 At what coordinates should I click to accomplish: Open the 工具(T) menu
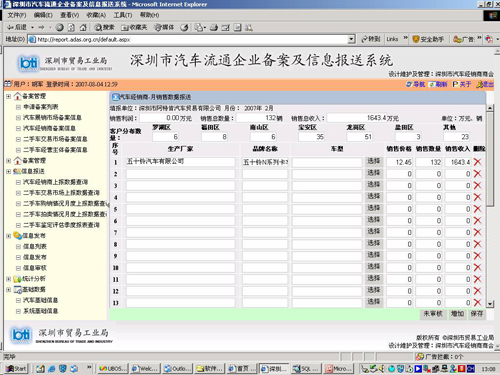[123, 15]
